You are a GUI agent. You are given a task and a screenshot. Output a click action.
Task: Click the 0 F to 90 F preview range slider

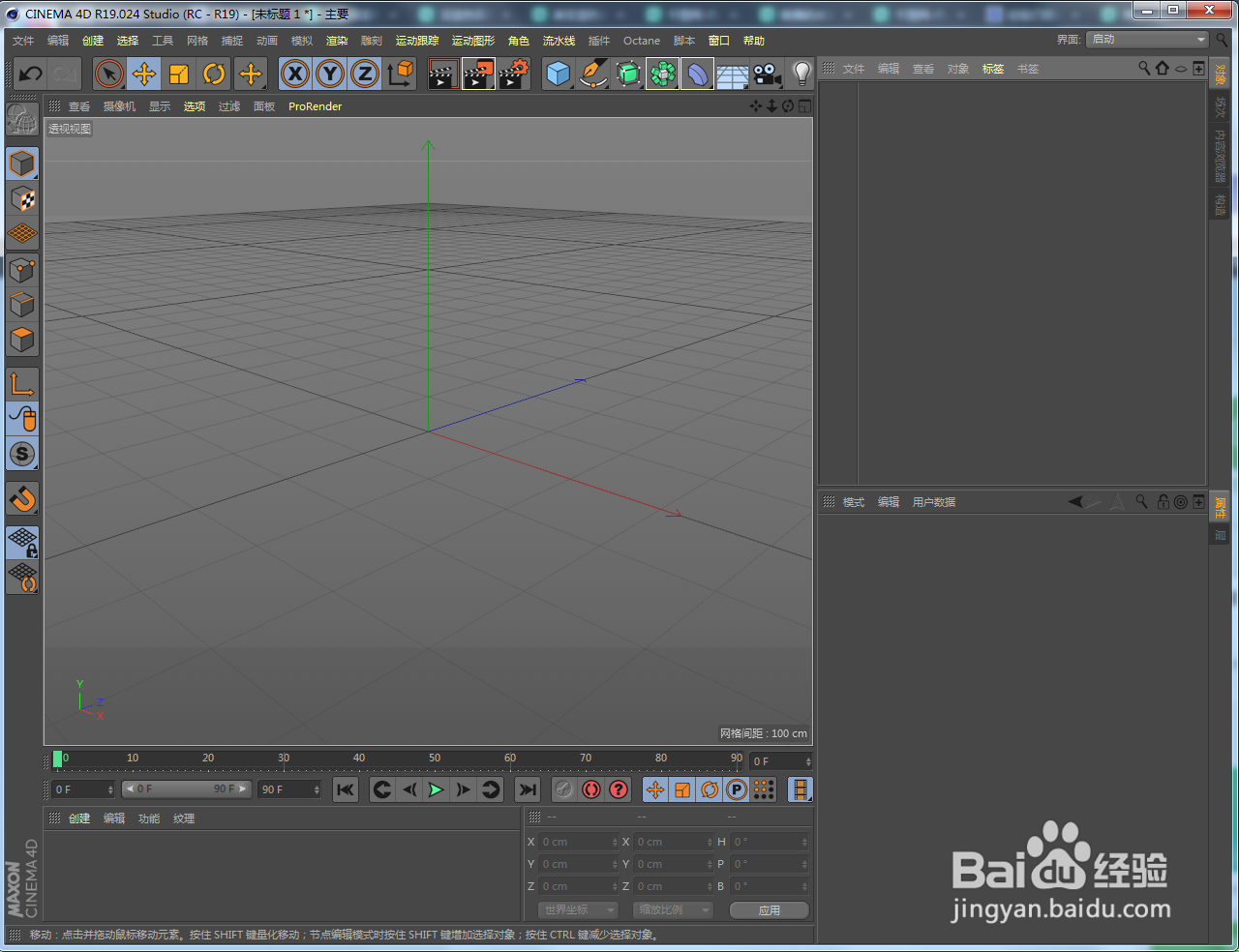[x=186, y=789]
